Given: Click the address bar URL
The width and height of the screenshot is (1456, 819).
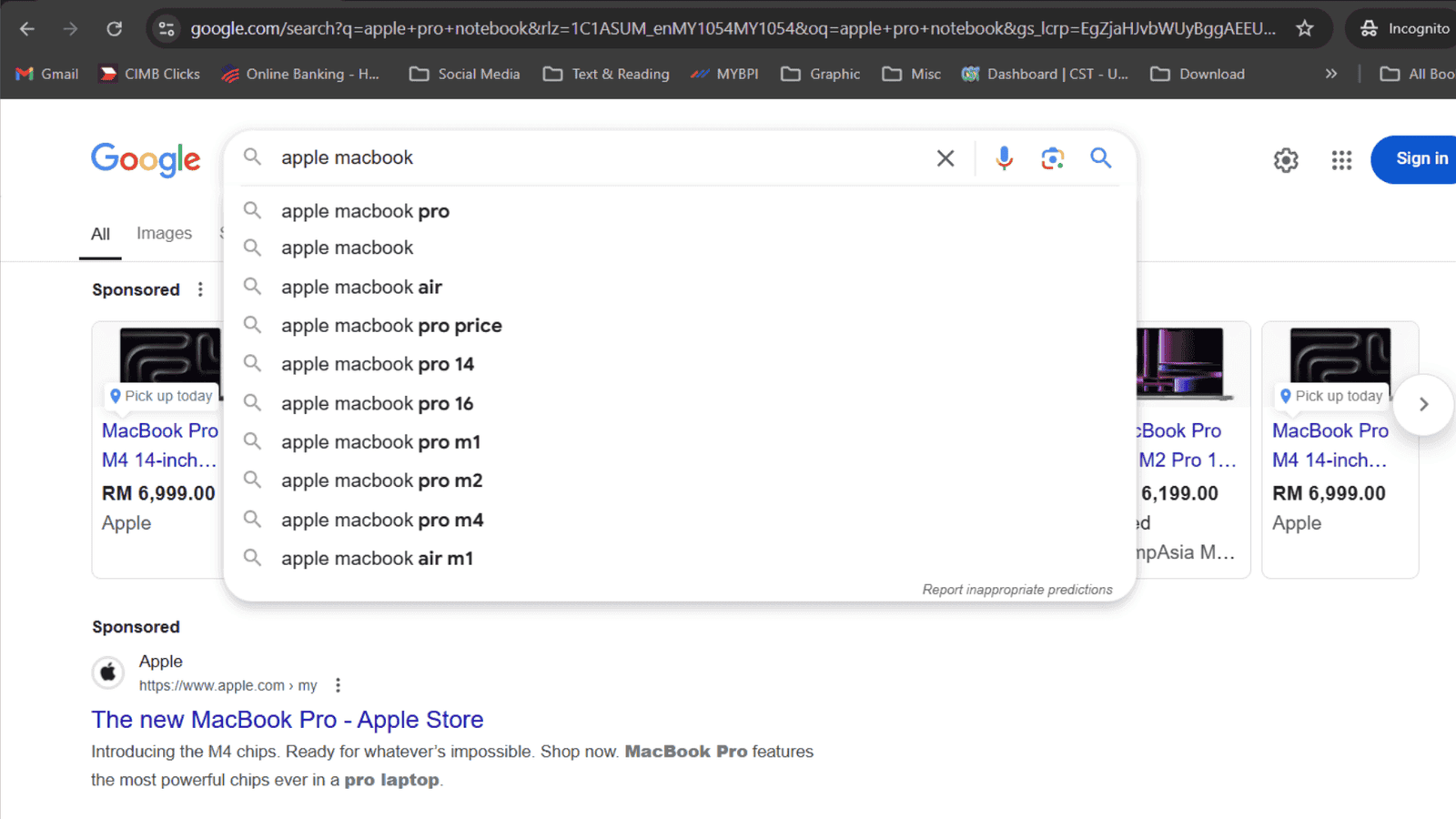Looking at the screenshot, I should click(733, 29).
